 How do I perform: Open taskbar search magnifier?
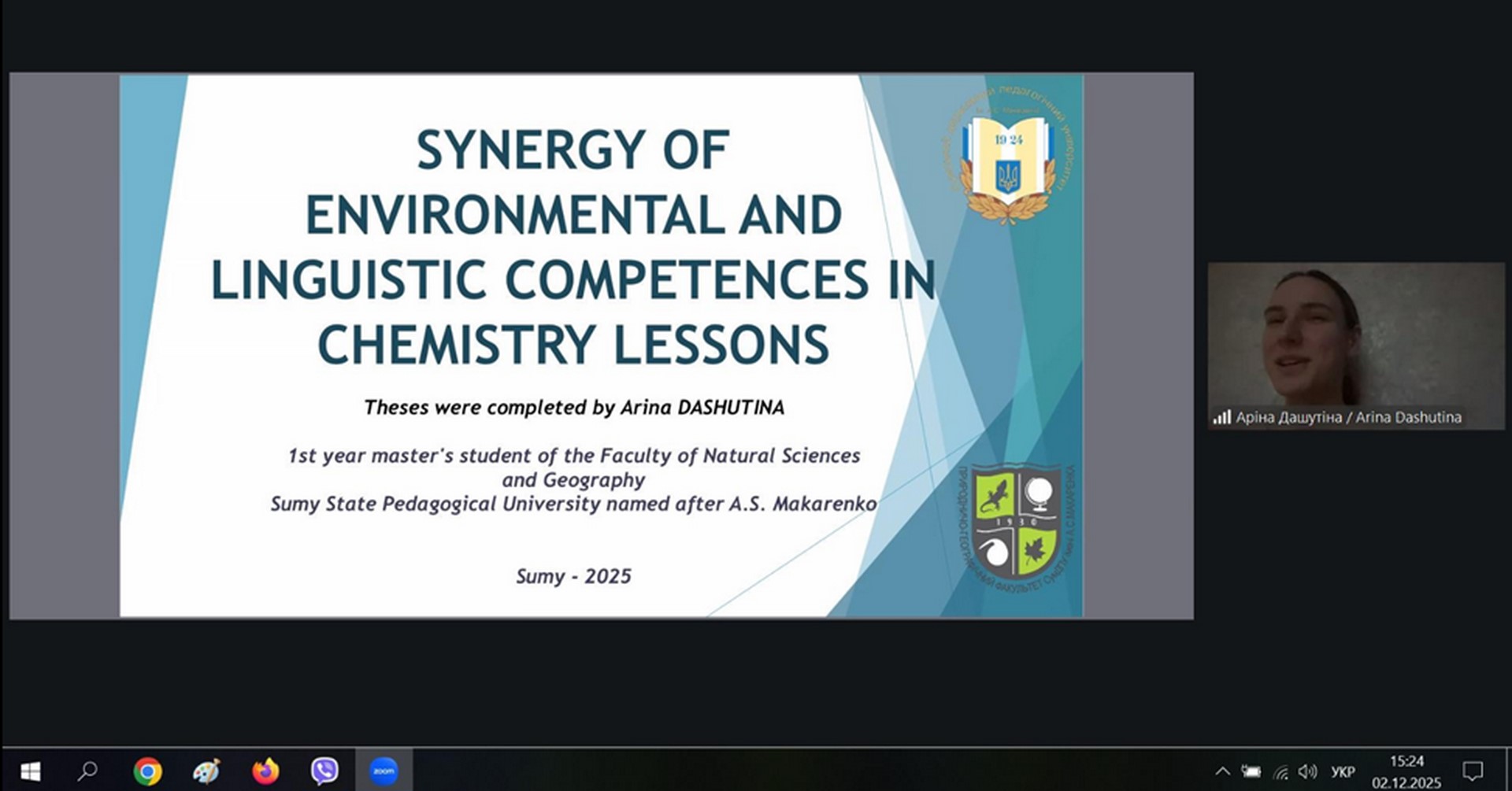click(88, 771)
